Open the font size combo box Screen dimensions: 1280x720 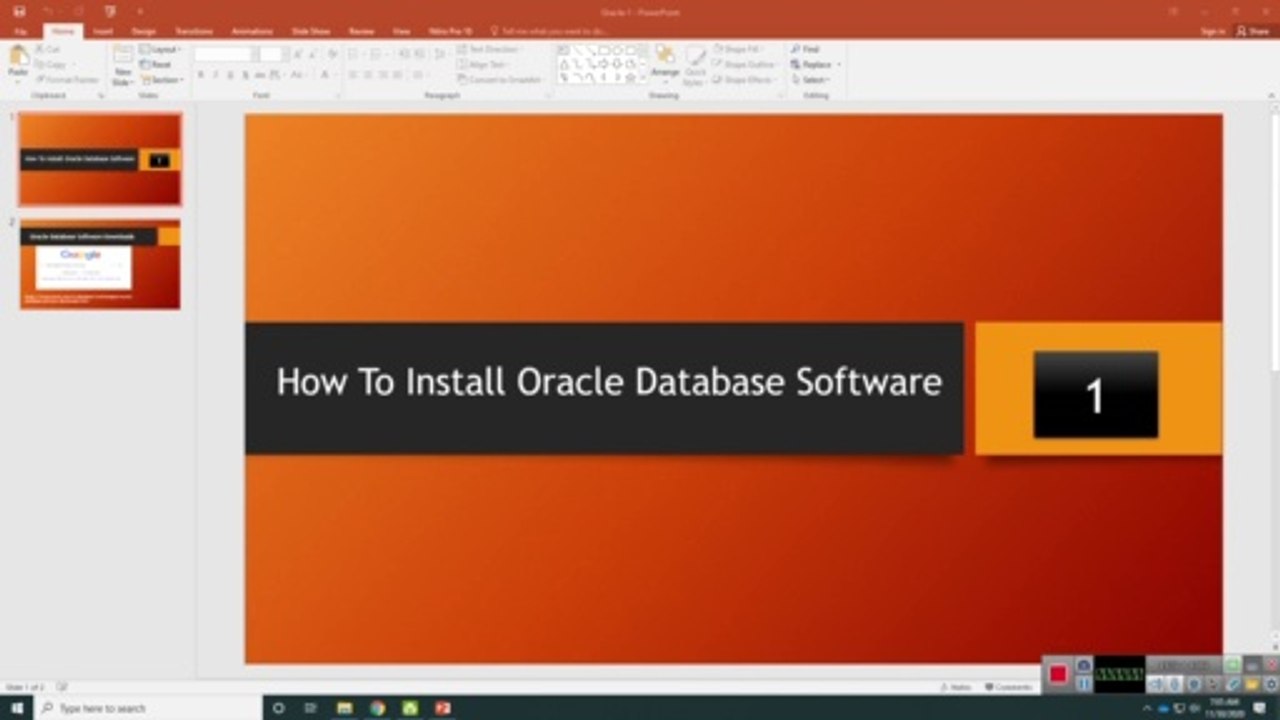(271, 54)
